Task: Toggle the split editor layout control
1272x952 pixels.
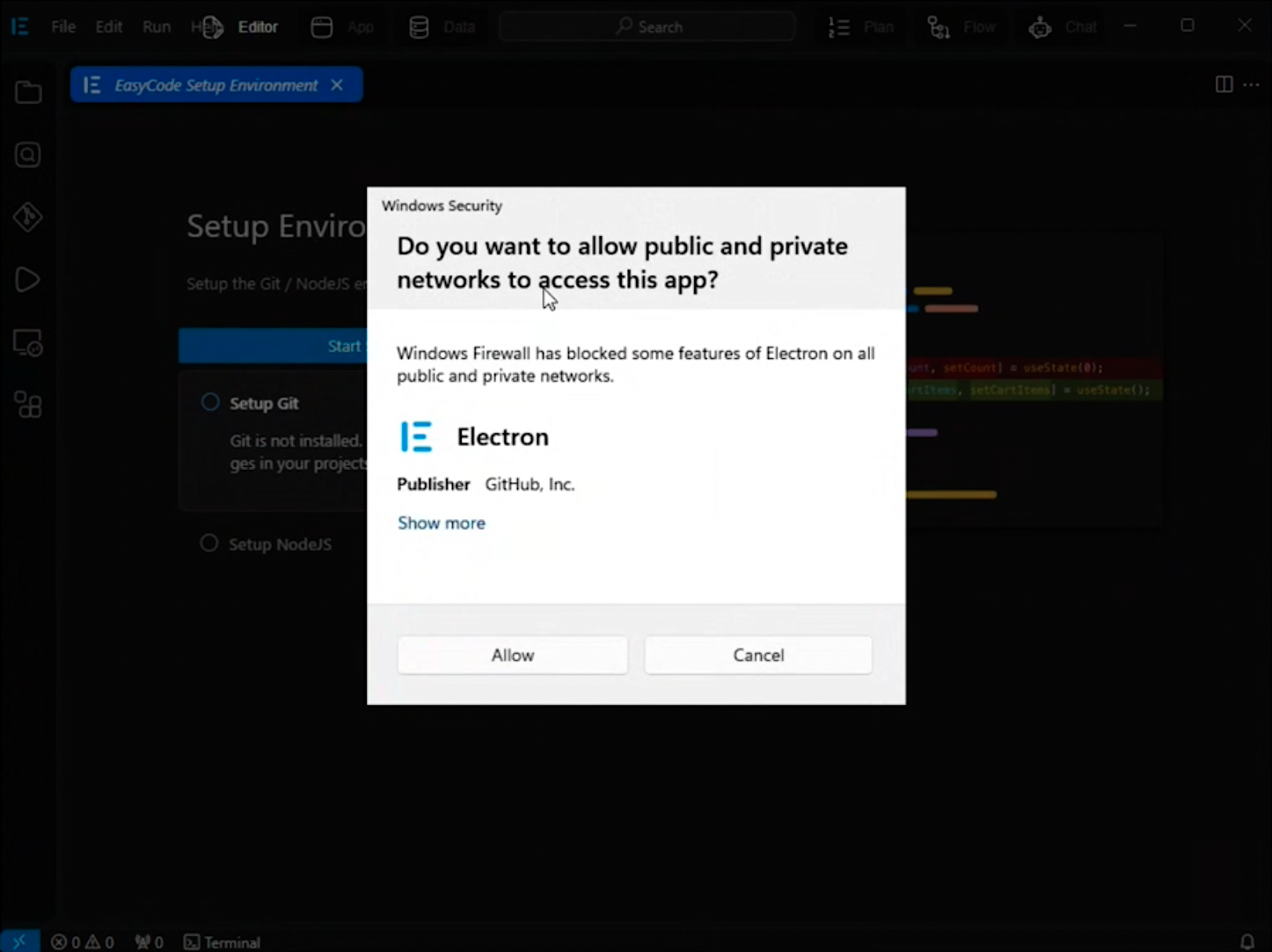Action: coord(1224,84)
